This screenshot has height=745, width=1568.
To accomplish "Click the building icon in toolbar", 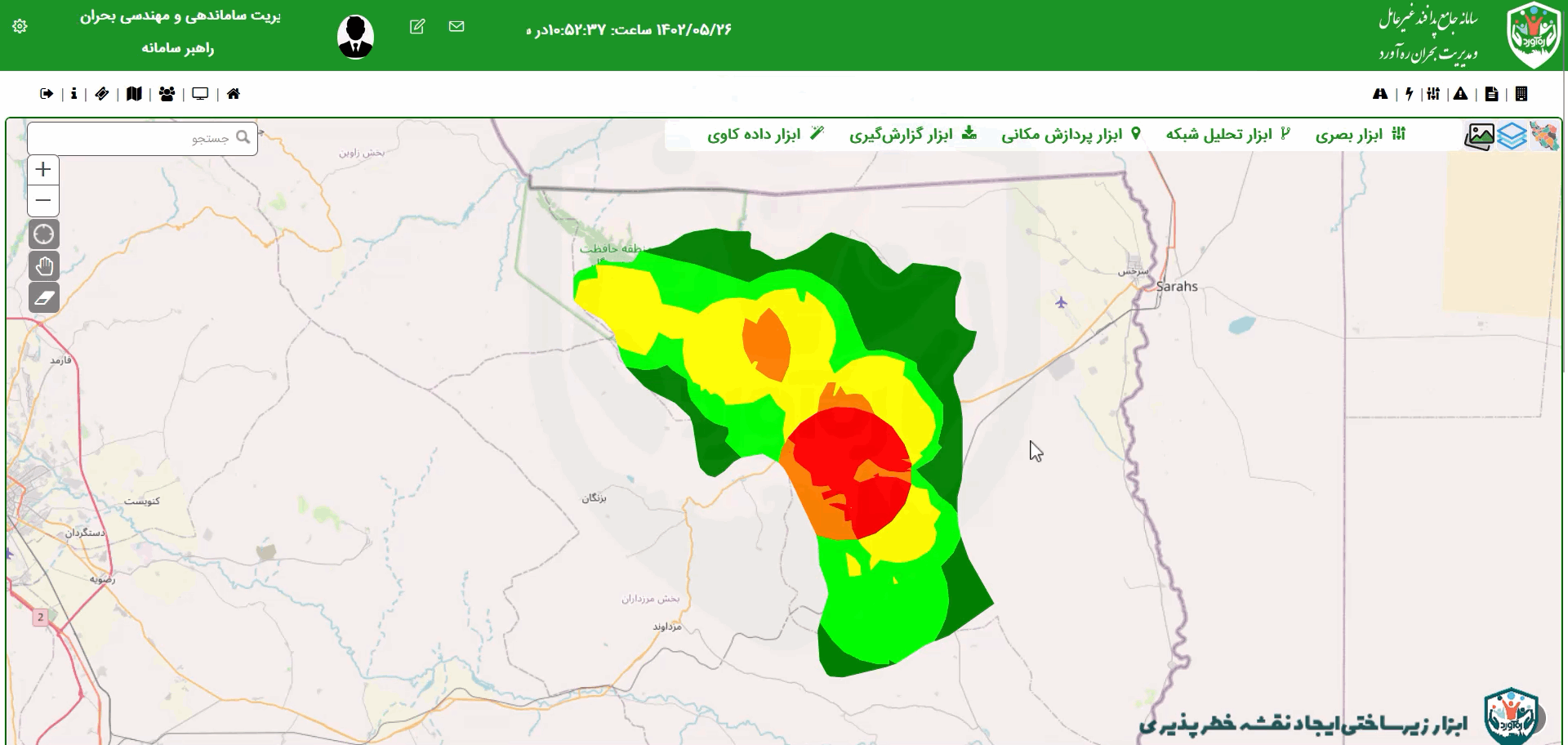I will point(1521,94).
